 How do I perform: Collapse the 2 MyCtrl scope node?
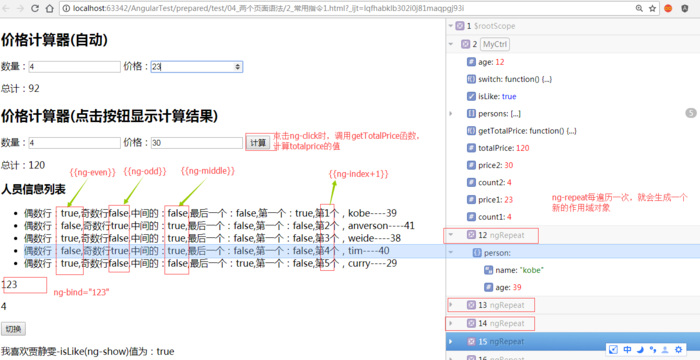(x=451, y=44)
